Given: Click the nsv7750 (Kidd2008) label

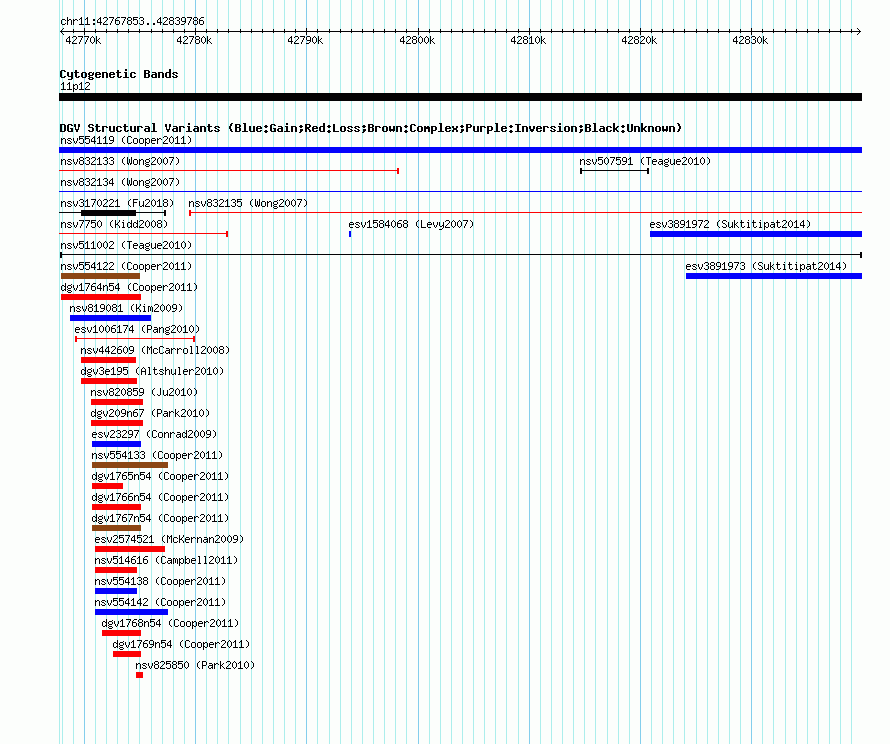Looking at the screenshot, I should [114, 224].
